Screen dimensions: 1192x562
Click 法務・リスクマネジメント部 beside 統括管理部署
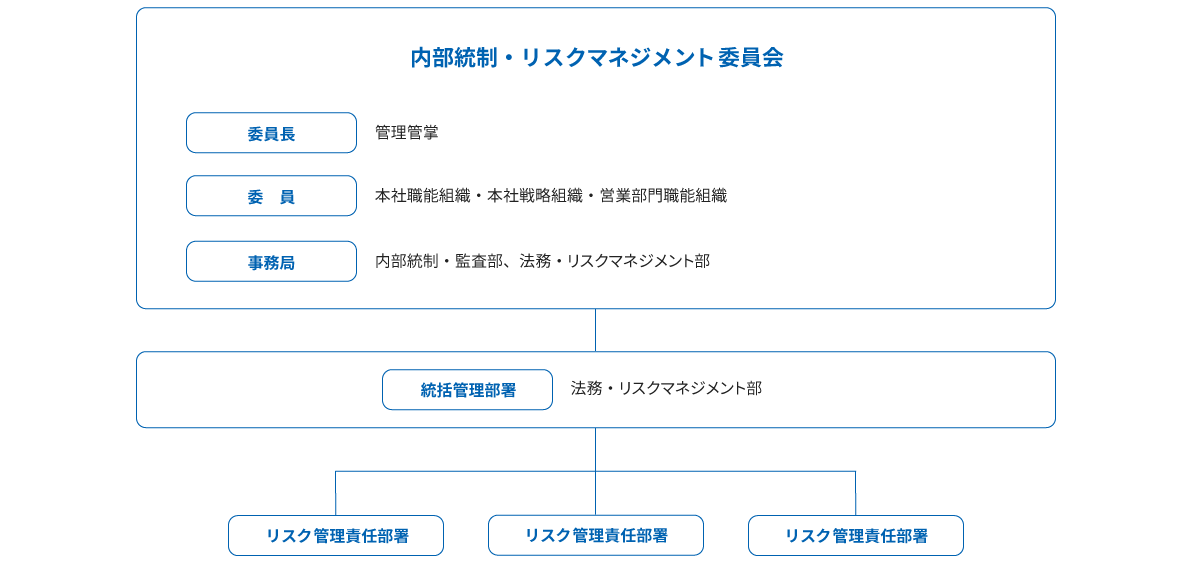pyautogui.click(x=666, y=388)
